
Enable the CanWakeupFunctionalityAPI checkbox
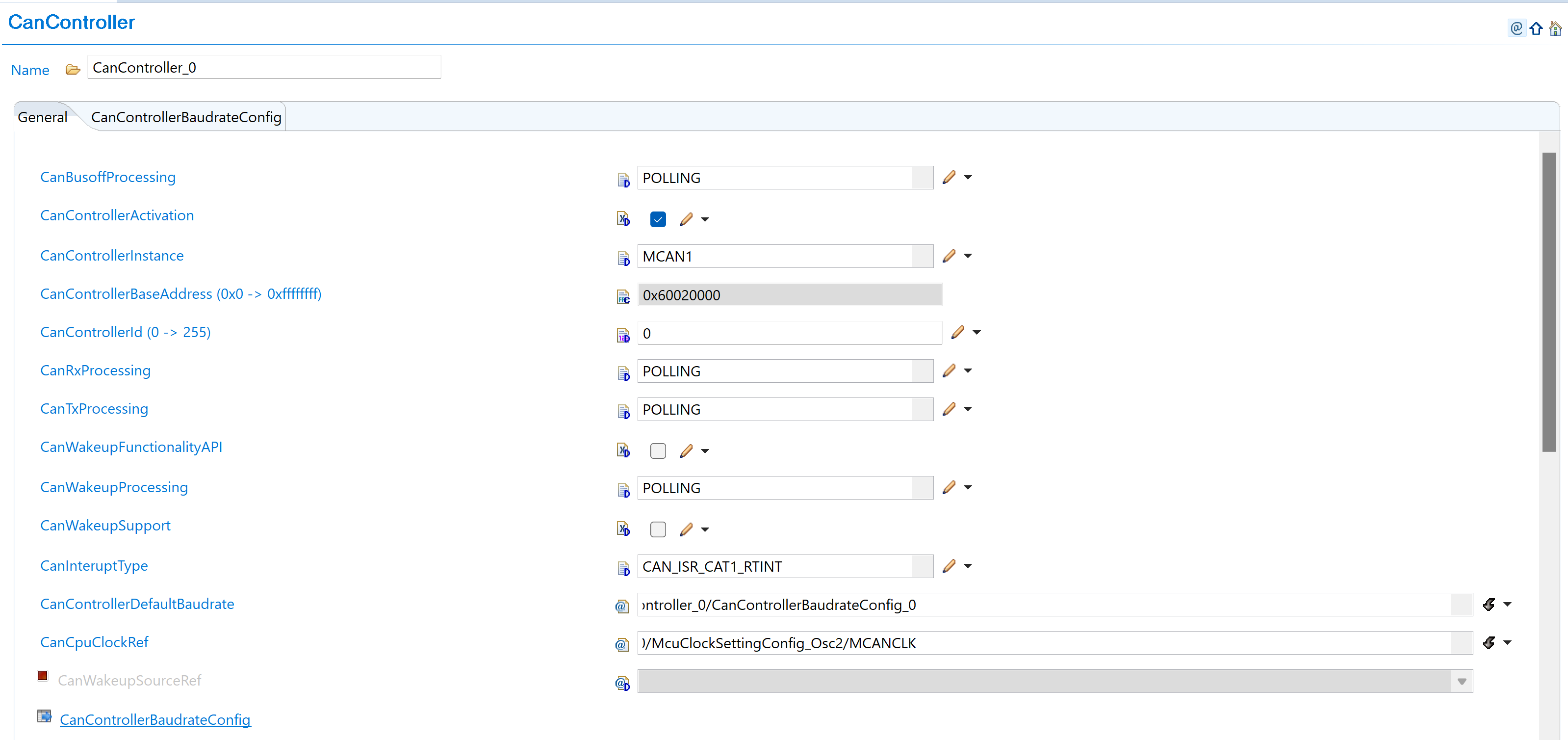(657, 450)
